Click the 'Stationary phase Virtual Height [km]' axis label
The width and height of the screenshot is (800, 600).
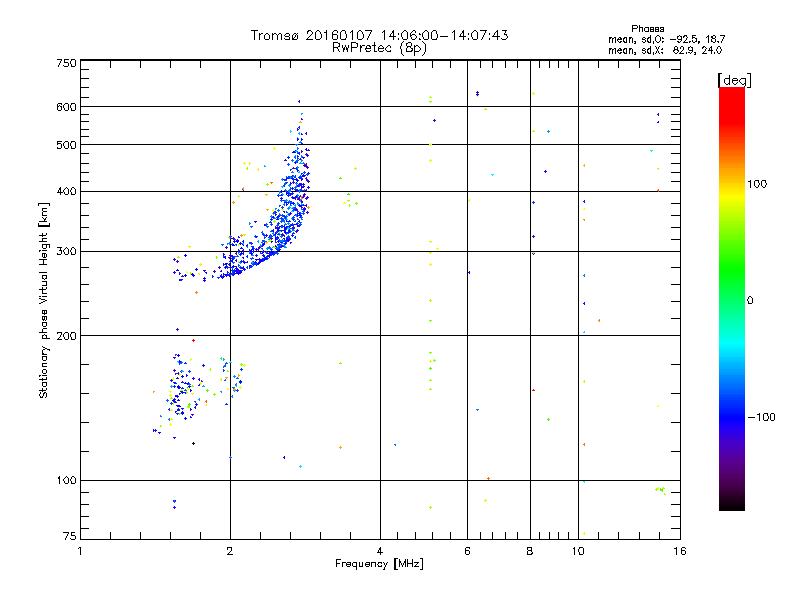pos(44,301)
